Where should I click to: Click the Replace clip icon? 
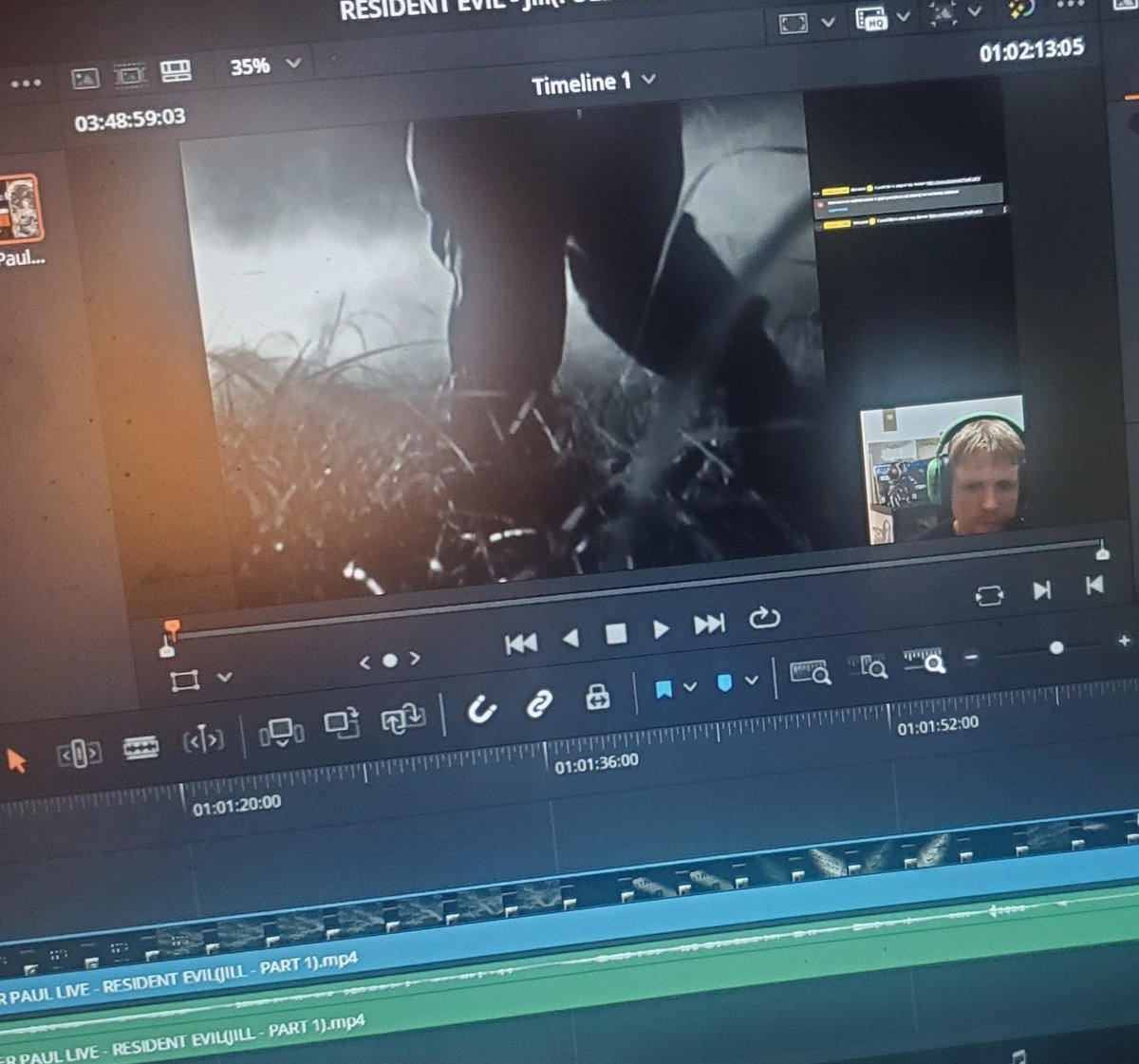click(403, 719)
